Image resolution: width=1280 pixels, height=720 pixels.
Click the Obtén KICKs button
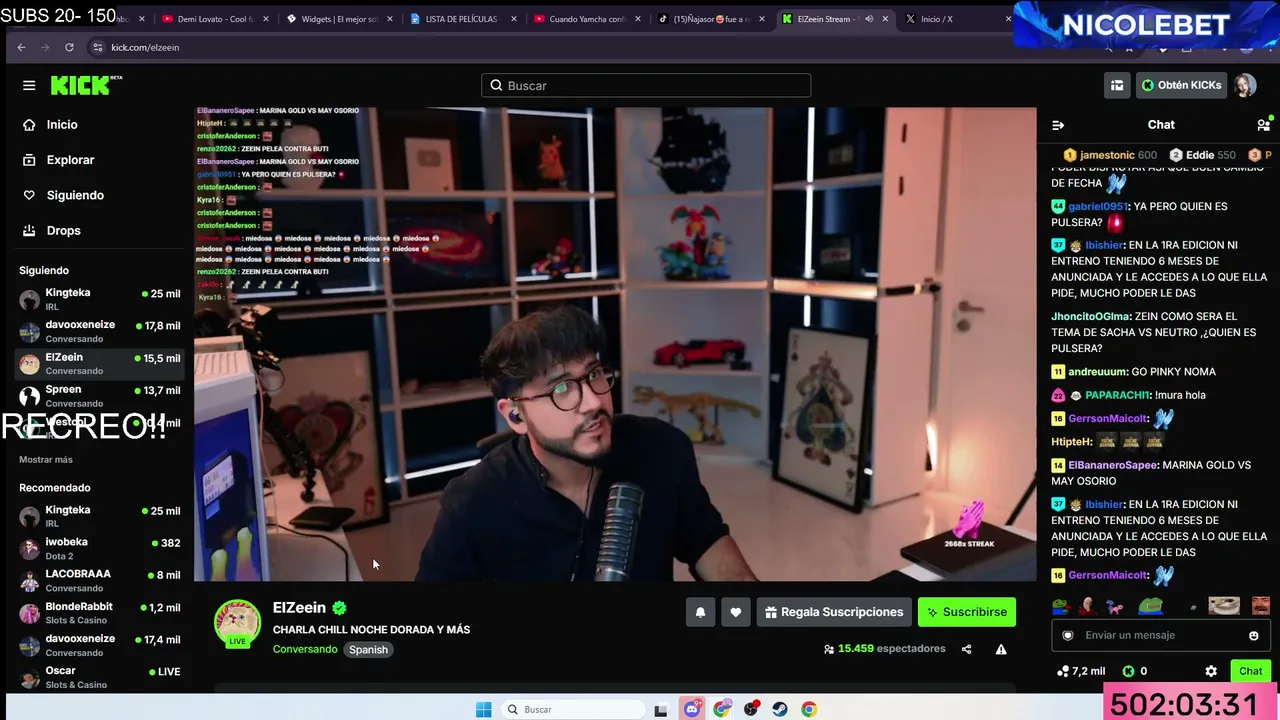(x=1181, y=85)
